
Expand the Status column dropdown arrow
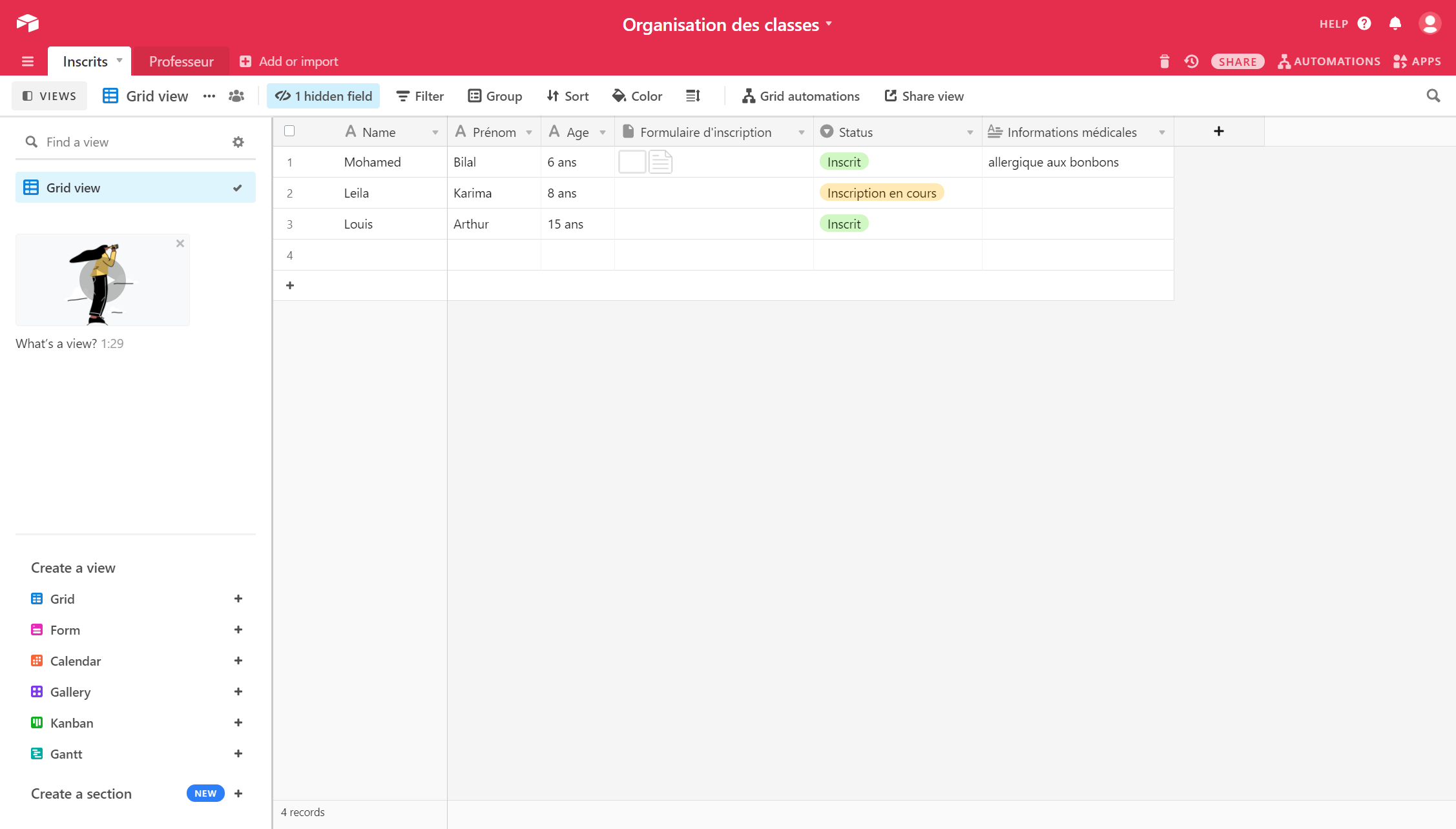tap(970, 132)
